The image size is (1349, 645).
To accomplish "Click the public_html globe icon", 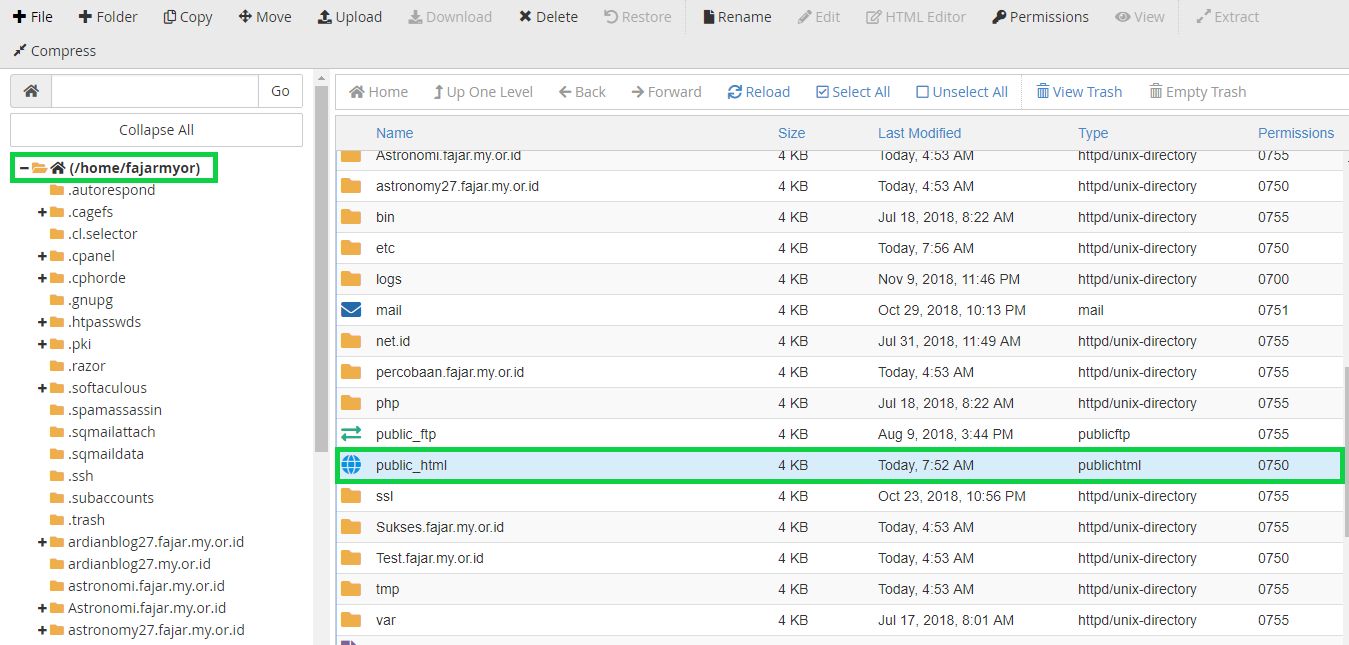I will pos(351,465).
